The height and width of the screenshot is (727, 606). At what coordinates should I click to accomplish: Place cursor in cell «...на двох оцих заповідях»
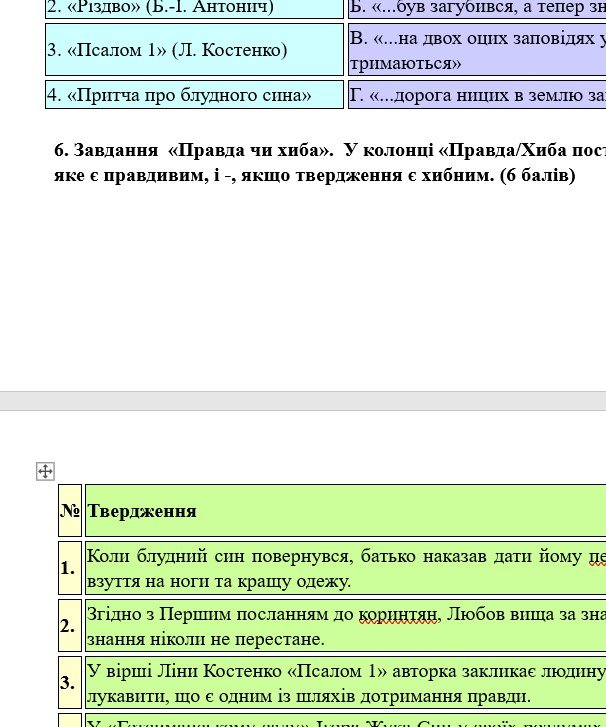[x=477, y=50]
